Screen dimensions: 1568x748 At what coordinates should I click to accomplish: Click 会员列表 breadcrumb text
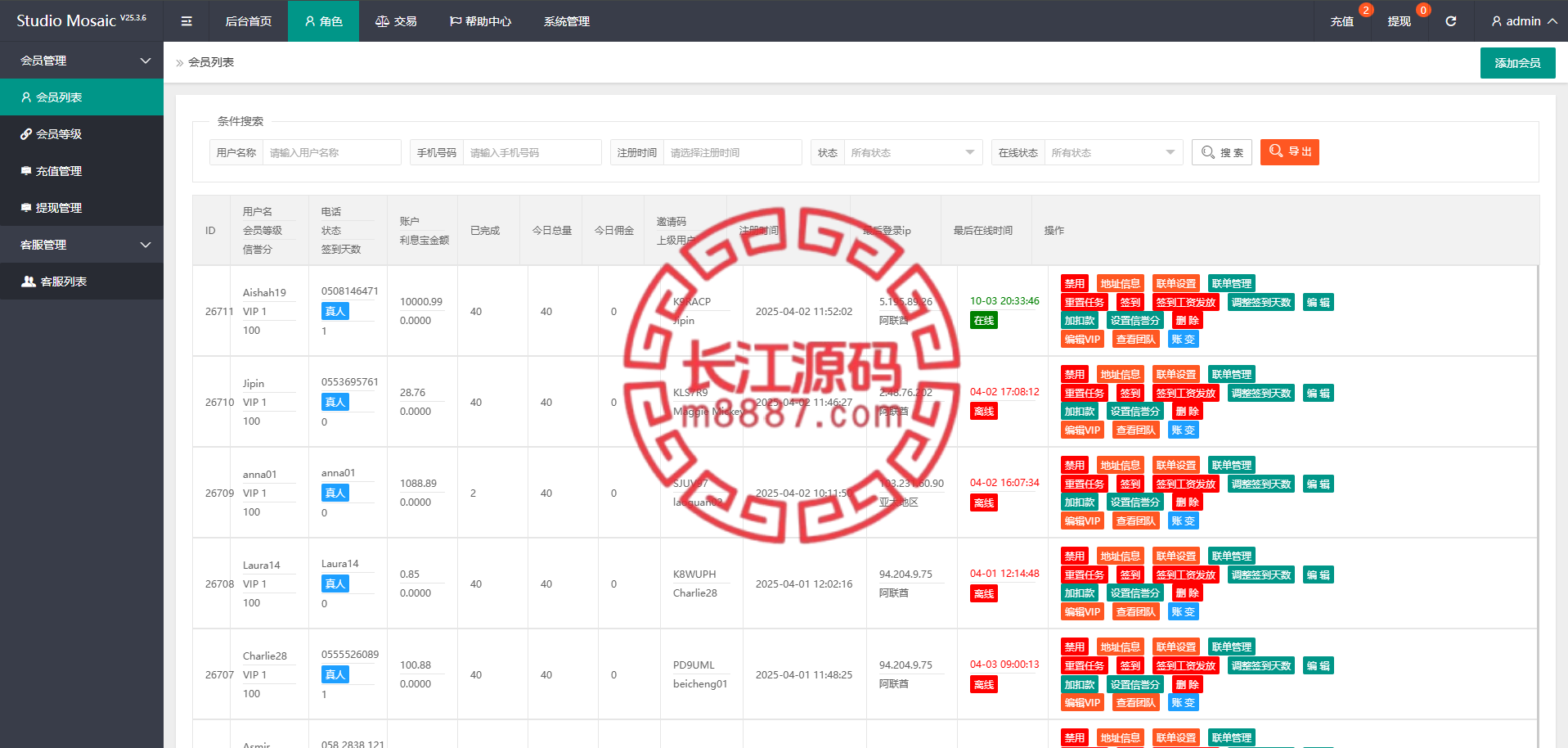pos(211,62)
